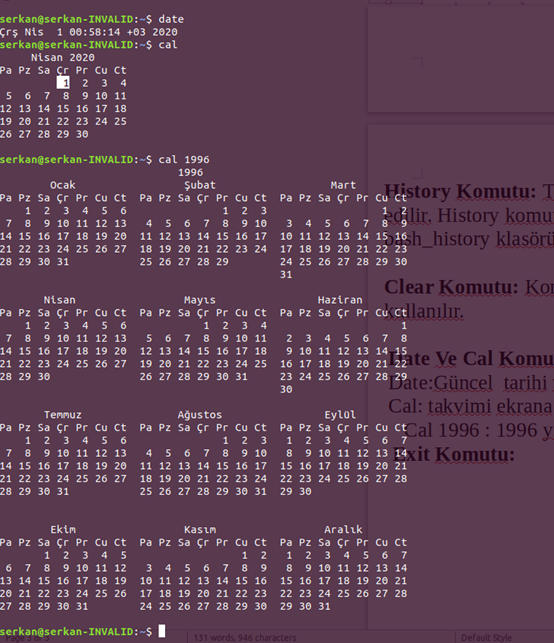Click 'Clear Komutu:' heading in the Writer document
Viewport: 554px width, 643px height.
(x=451, y=287)
